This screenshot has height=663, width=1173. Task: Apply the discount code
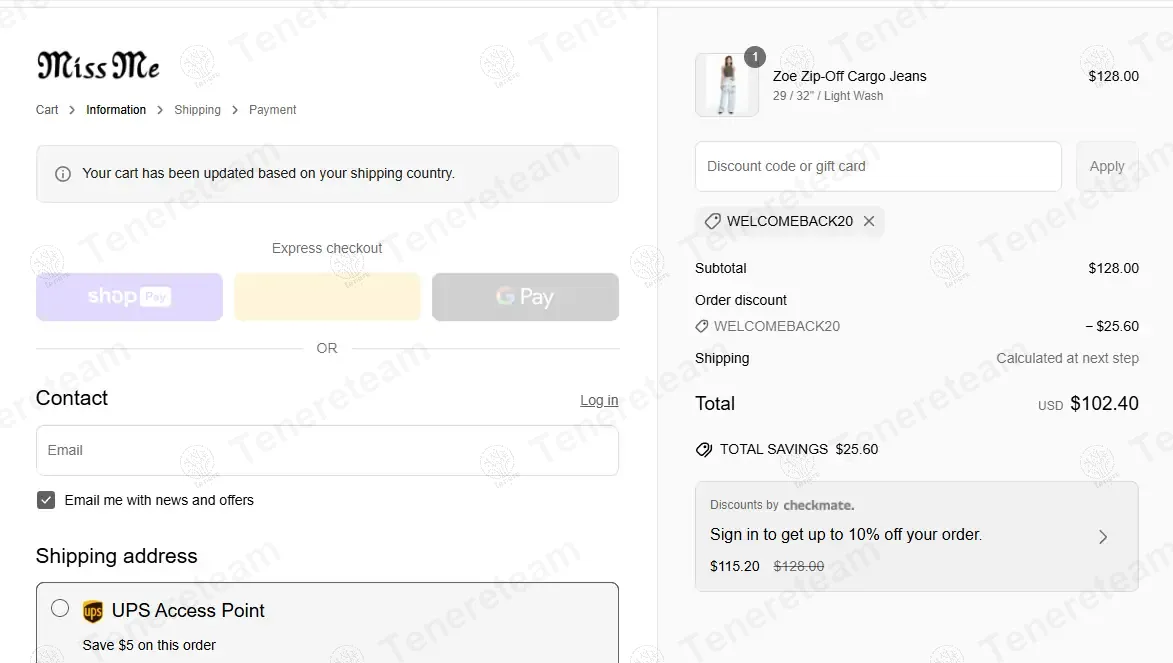(x=1106, y=166)
